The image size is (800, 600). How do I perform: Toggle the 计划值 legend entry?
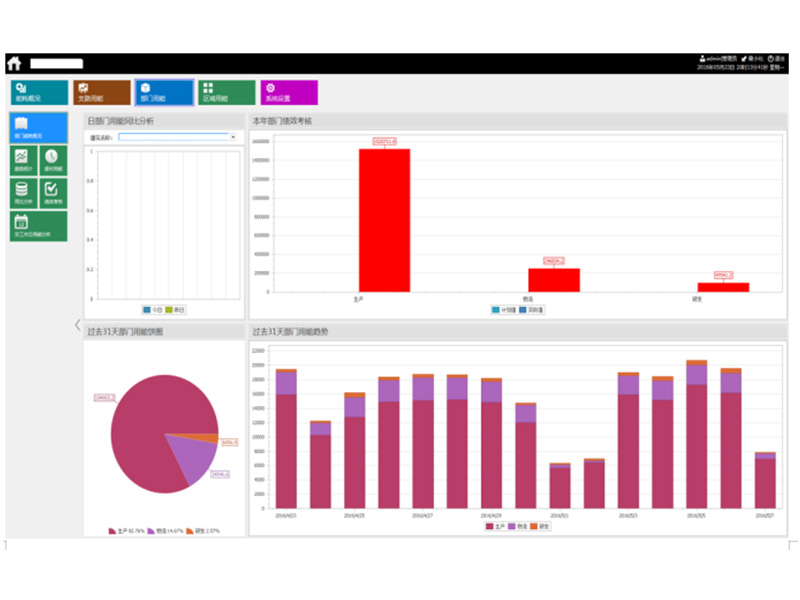click(504, 310)
